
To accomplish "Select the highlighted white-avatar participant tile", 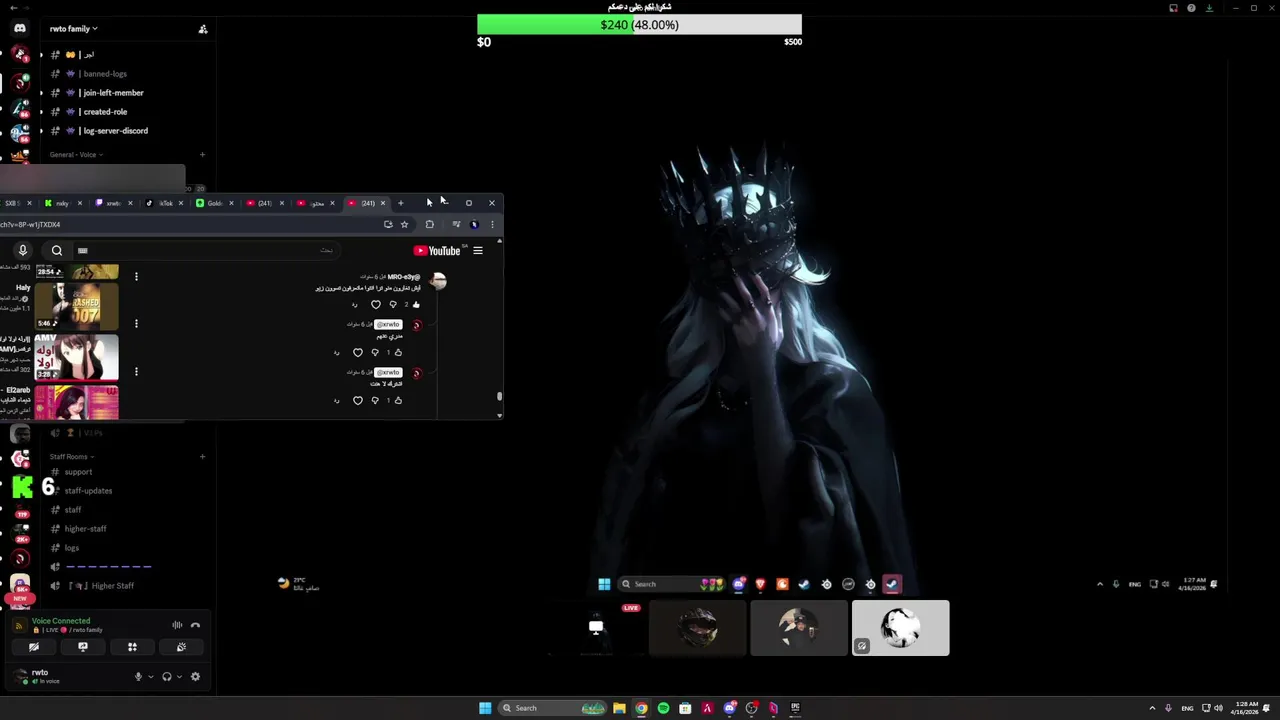I will (900, 628).
